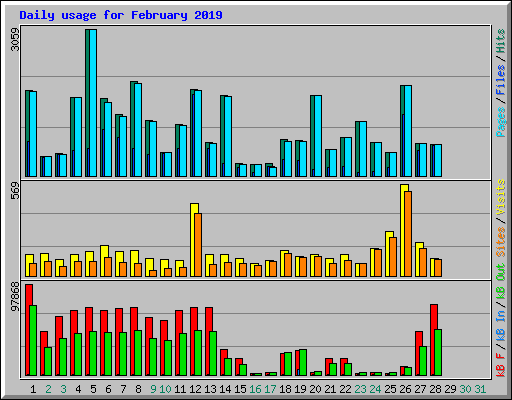Click day 26 on the x-axis
This screenshot has height=400, width=512.
click(405, 389)
